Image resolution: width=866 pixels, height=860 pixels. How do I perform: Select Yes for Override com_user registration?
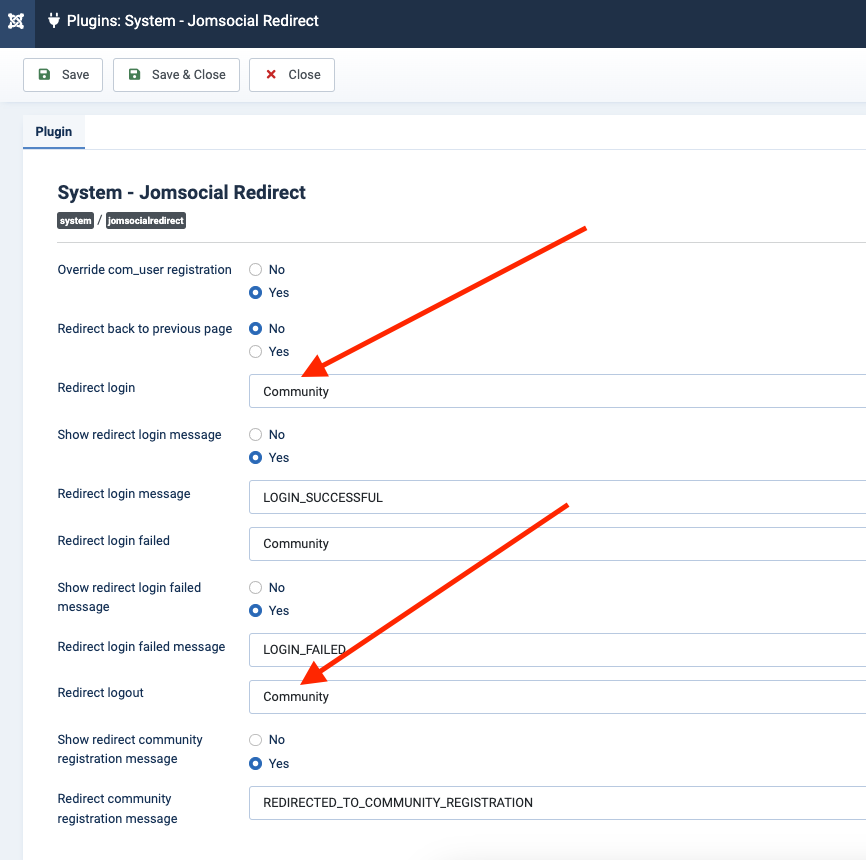(x=256, y=293)
